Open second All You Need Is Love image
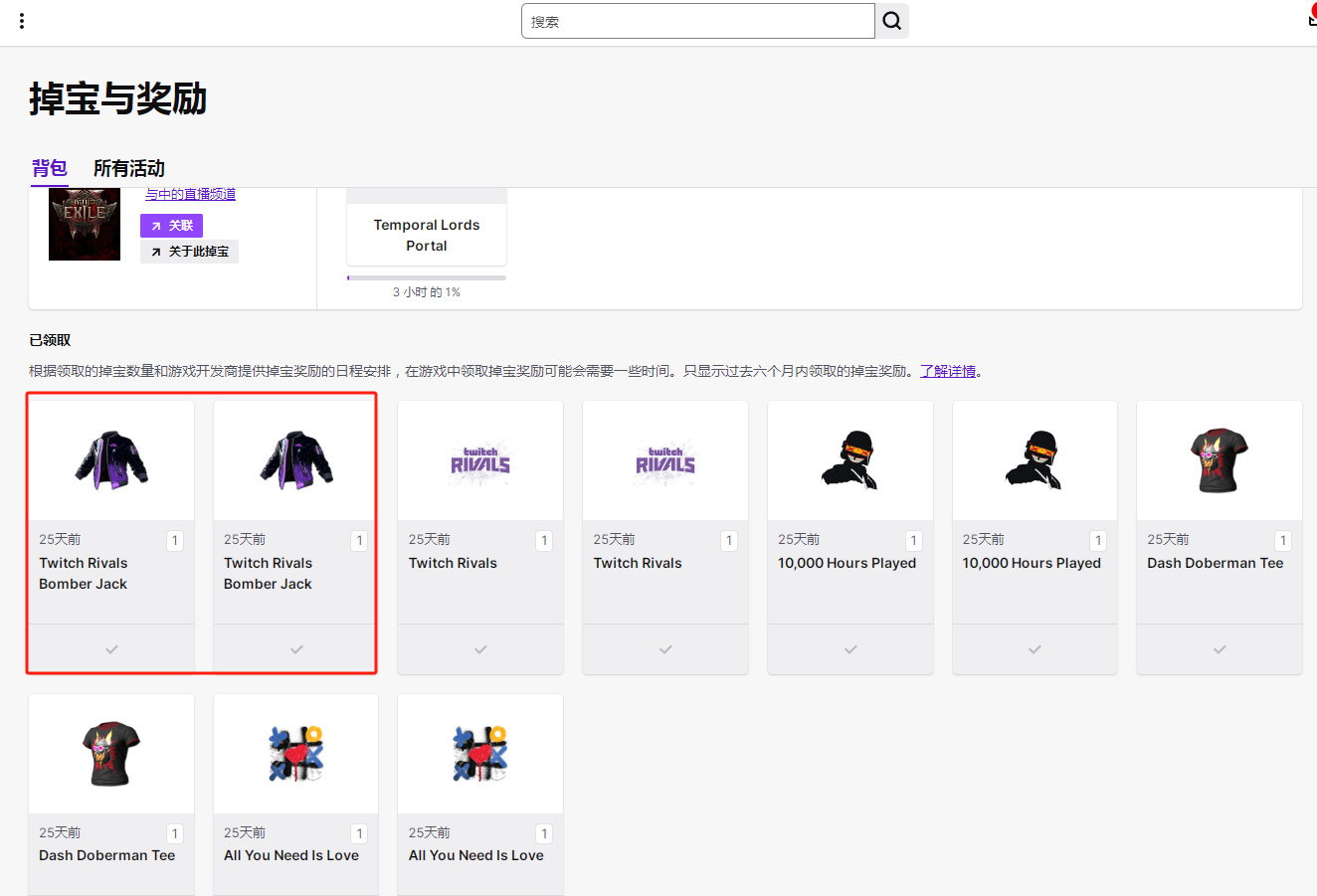The image size is (1317, 896). [x=480, y=753]
